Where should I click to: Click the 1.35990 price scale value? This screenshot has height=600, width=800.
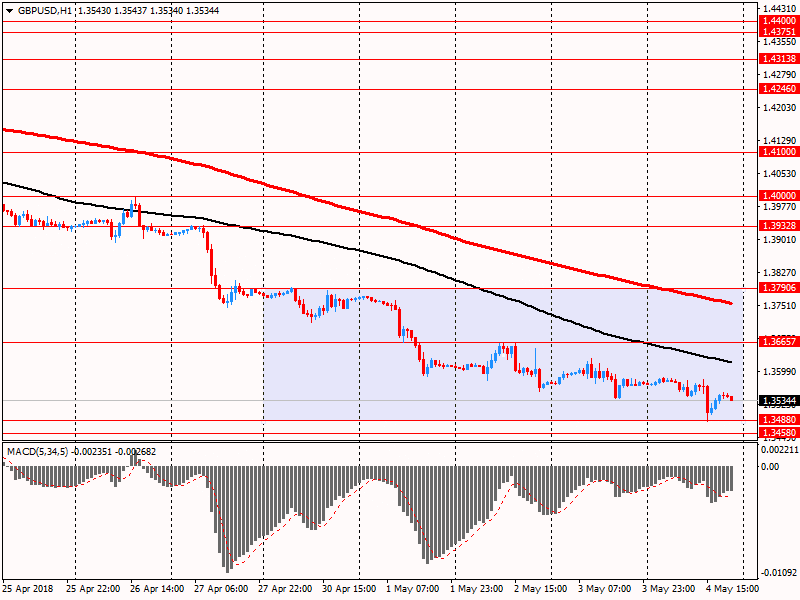point(779,371)
